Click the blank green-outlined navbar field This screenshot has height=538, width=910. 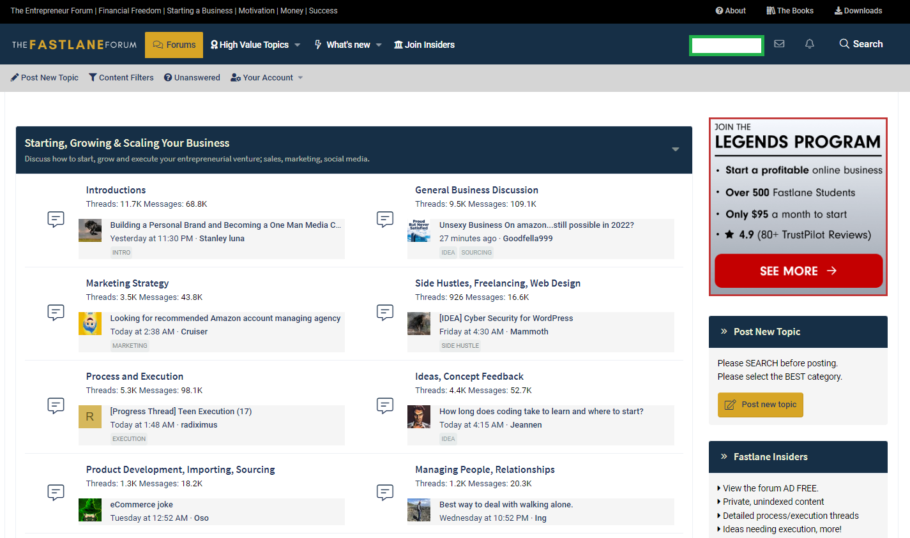tap(727, 45)
